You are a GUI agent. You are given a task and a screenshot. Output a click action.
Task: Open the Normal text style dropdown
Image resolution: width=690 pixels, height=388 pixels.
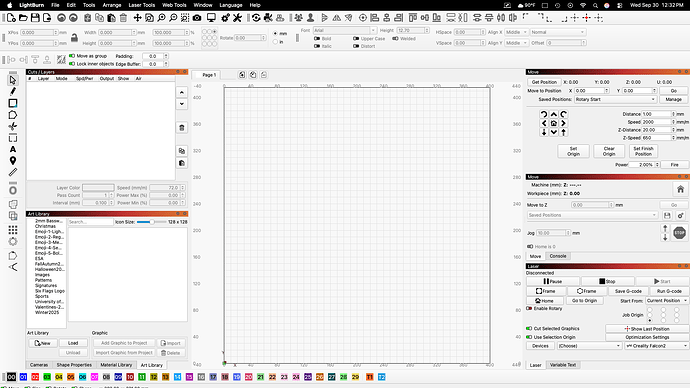558,32
